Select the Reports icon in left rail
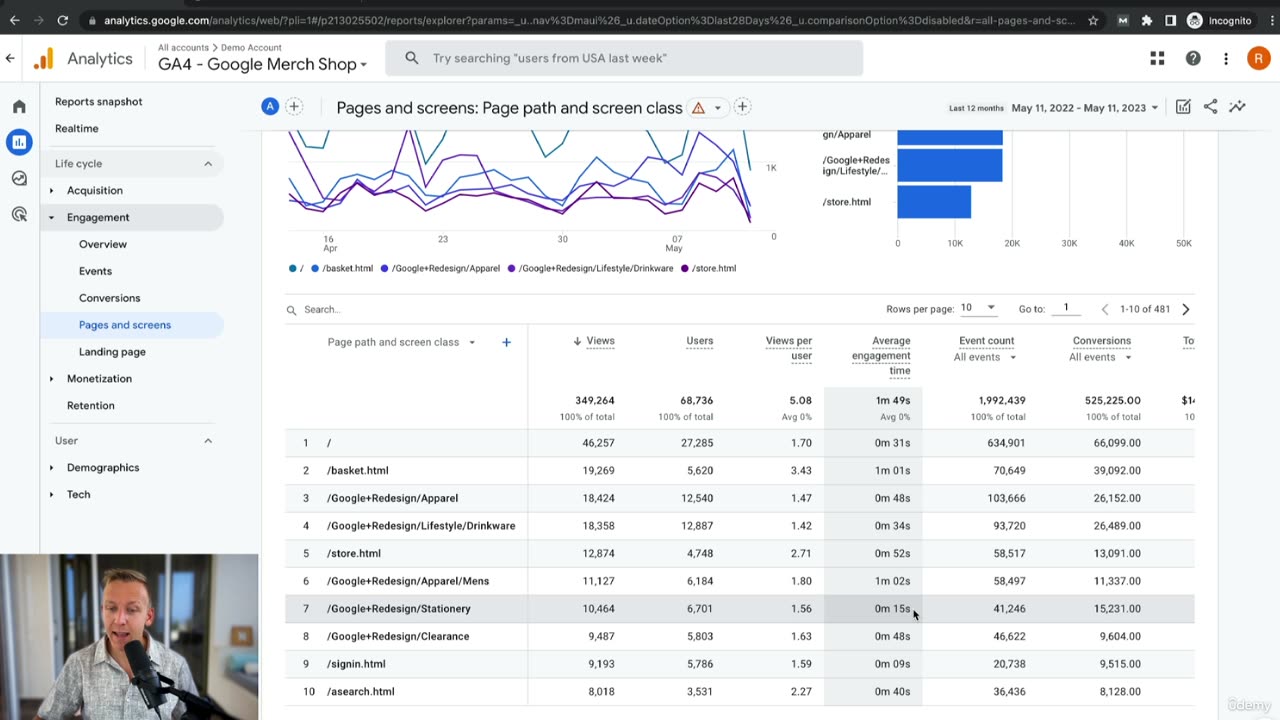The width and height of the screenshot is (1280, 720). (x=19, y=143)
